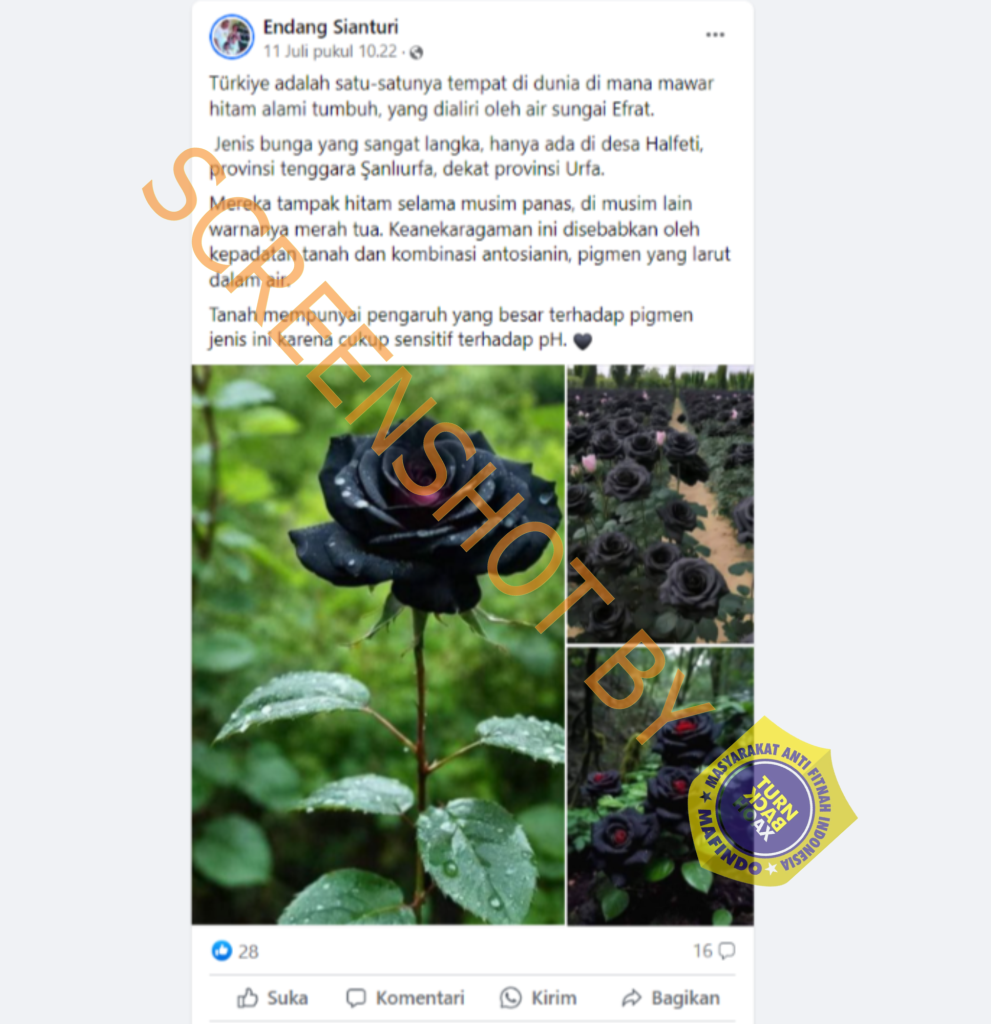
Task: View the 28 reactions count
Action: [248, 951]
